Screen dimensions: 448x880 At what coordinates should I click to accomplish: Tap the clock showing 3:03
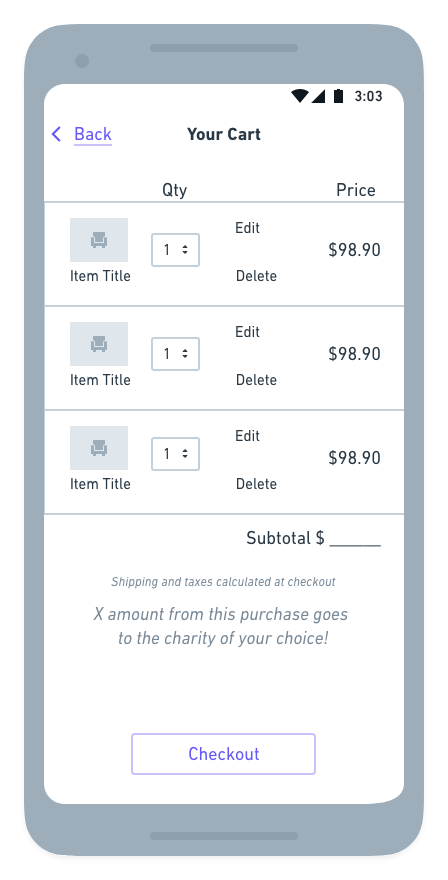coord(368,97)
